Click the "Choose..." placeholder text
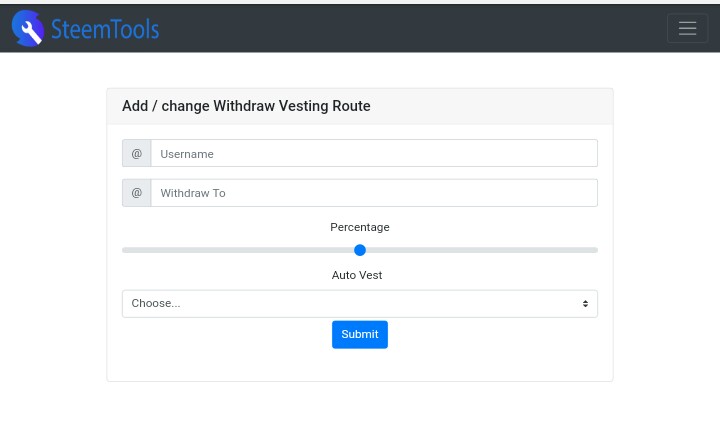This screenshot has width=720, height=427. [156, 303]
